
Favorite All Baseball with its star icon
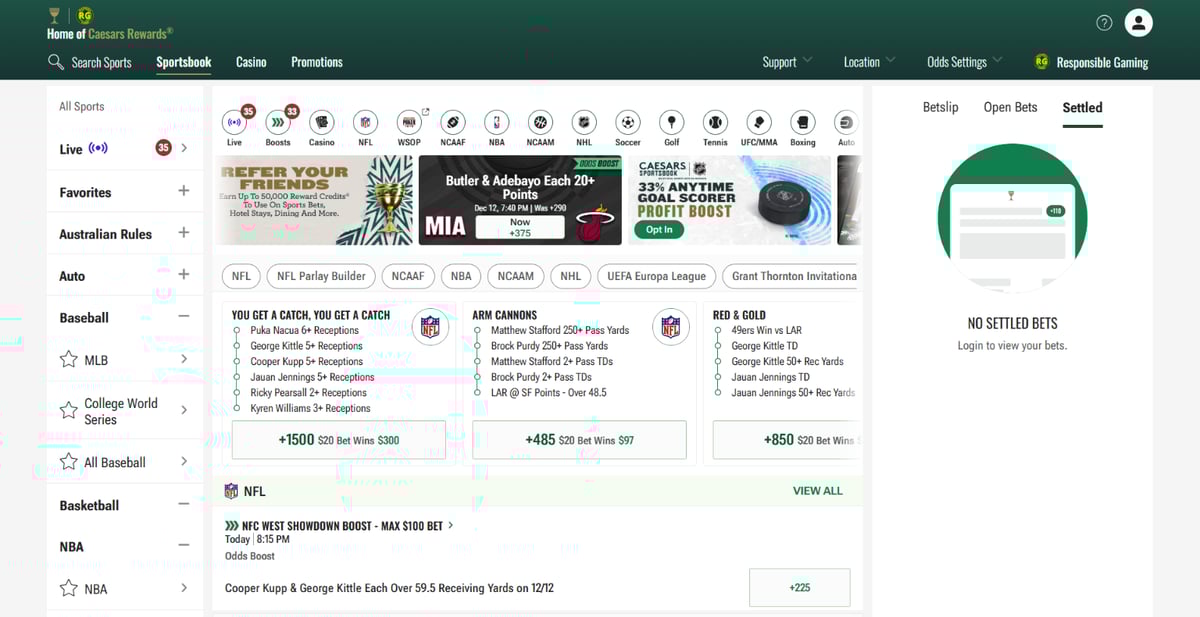point(69,462)
